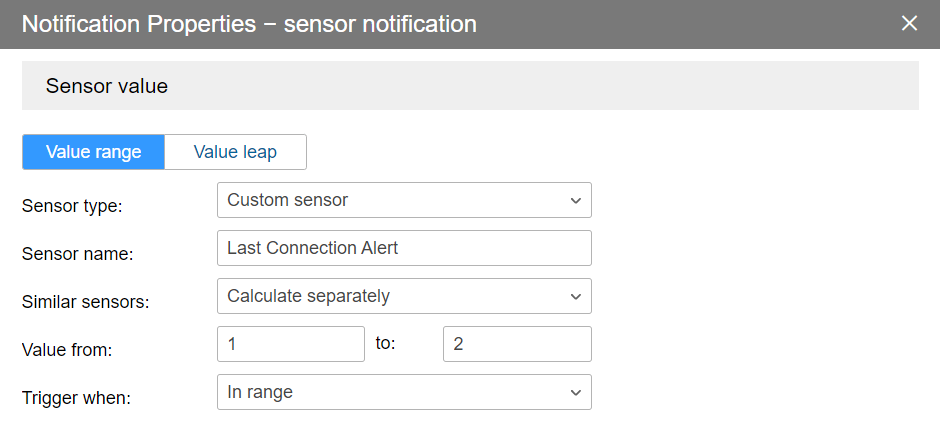Viewport: 940px width, 424px height.
Task: Click the Trigger when label
Action: pos(76,398)
